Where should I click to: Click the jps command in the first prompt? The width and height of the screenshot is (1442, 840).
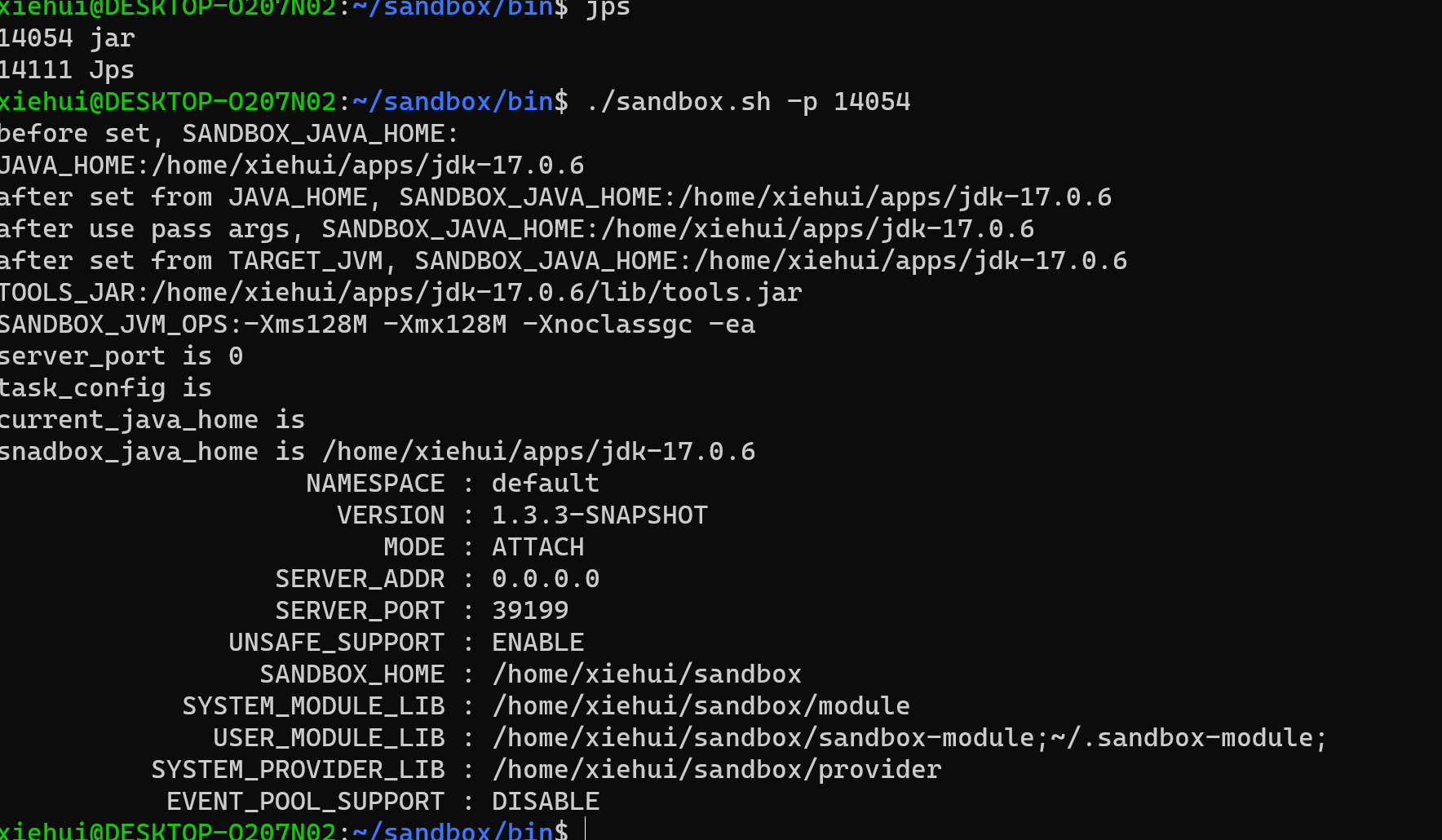coord(608,10)
